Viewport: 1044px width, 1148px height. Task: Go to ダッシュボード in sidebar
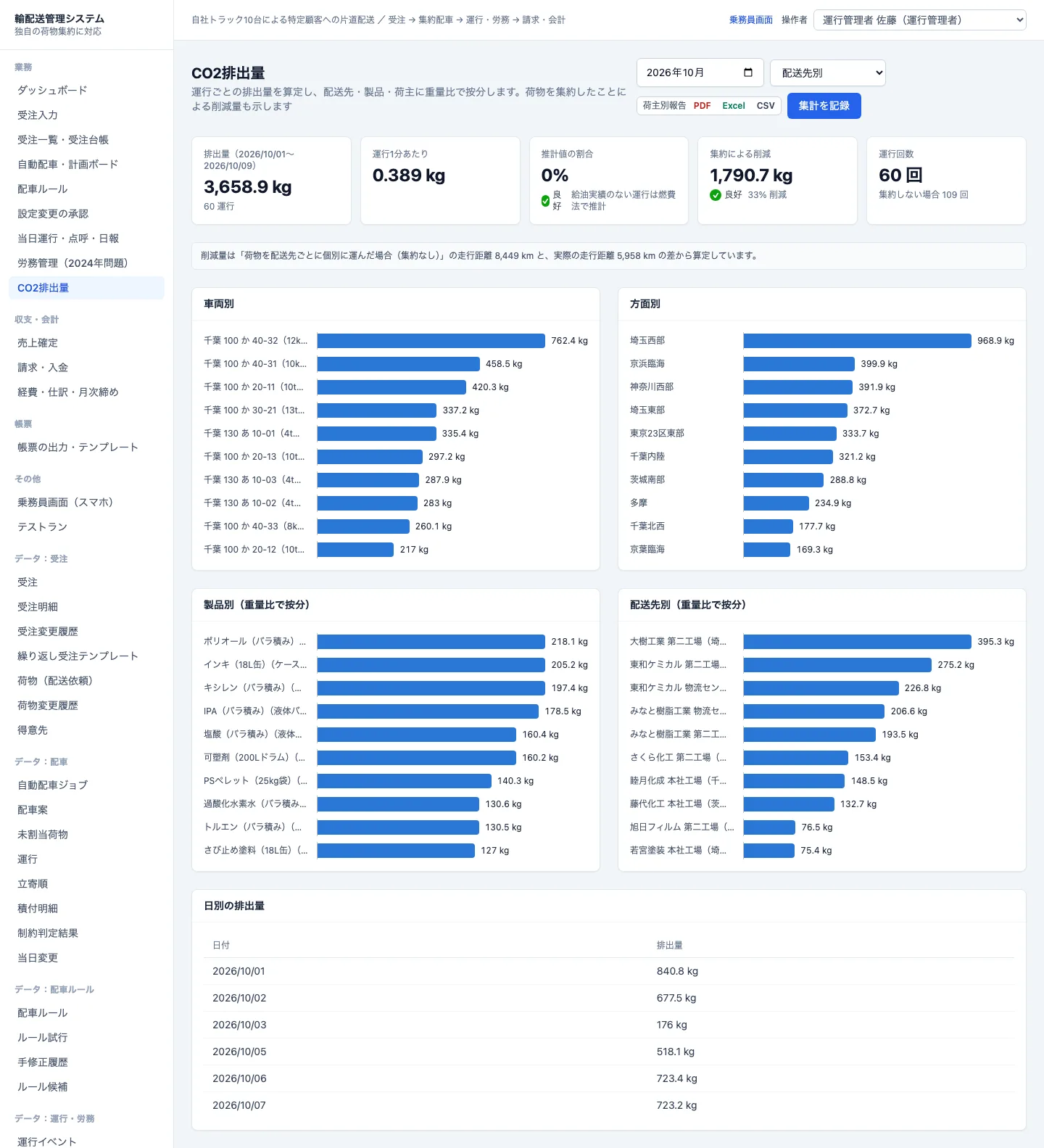tap(86, 91)
